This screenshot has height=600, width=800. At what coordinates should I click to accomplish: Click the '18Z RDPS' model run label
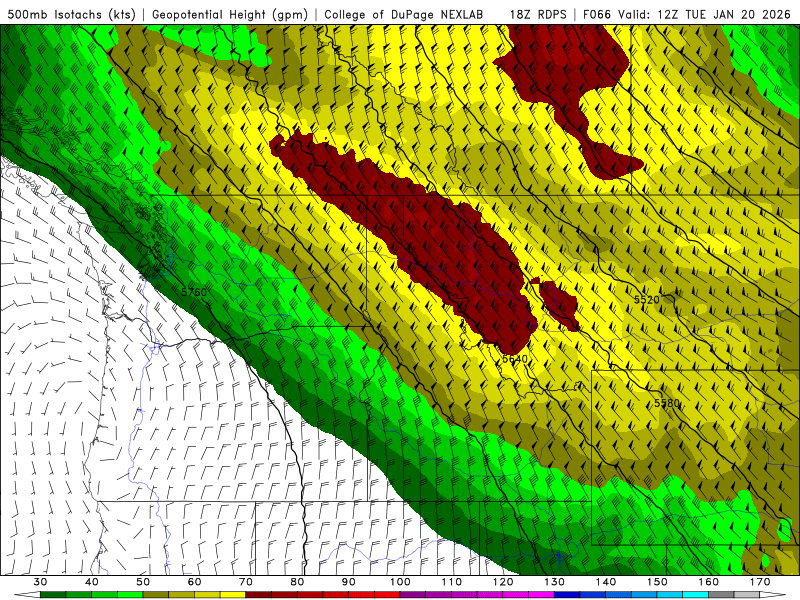(x=538, y=15)
